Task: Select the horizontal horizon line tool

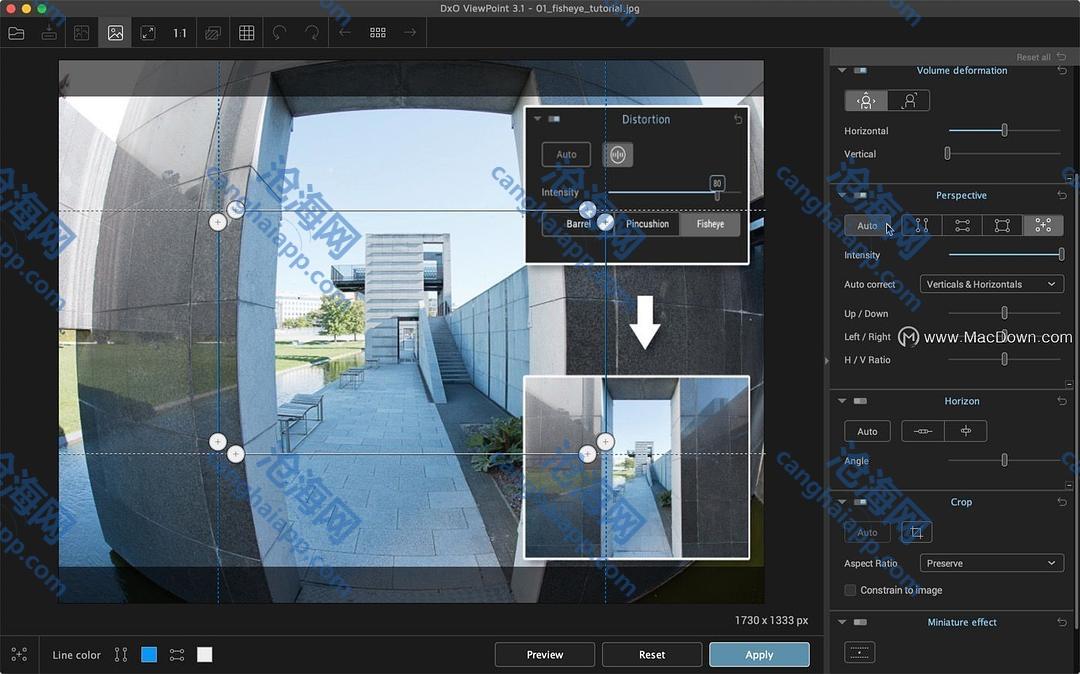Action: (x=923, y=431)
